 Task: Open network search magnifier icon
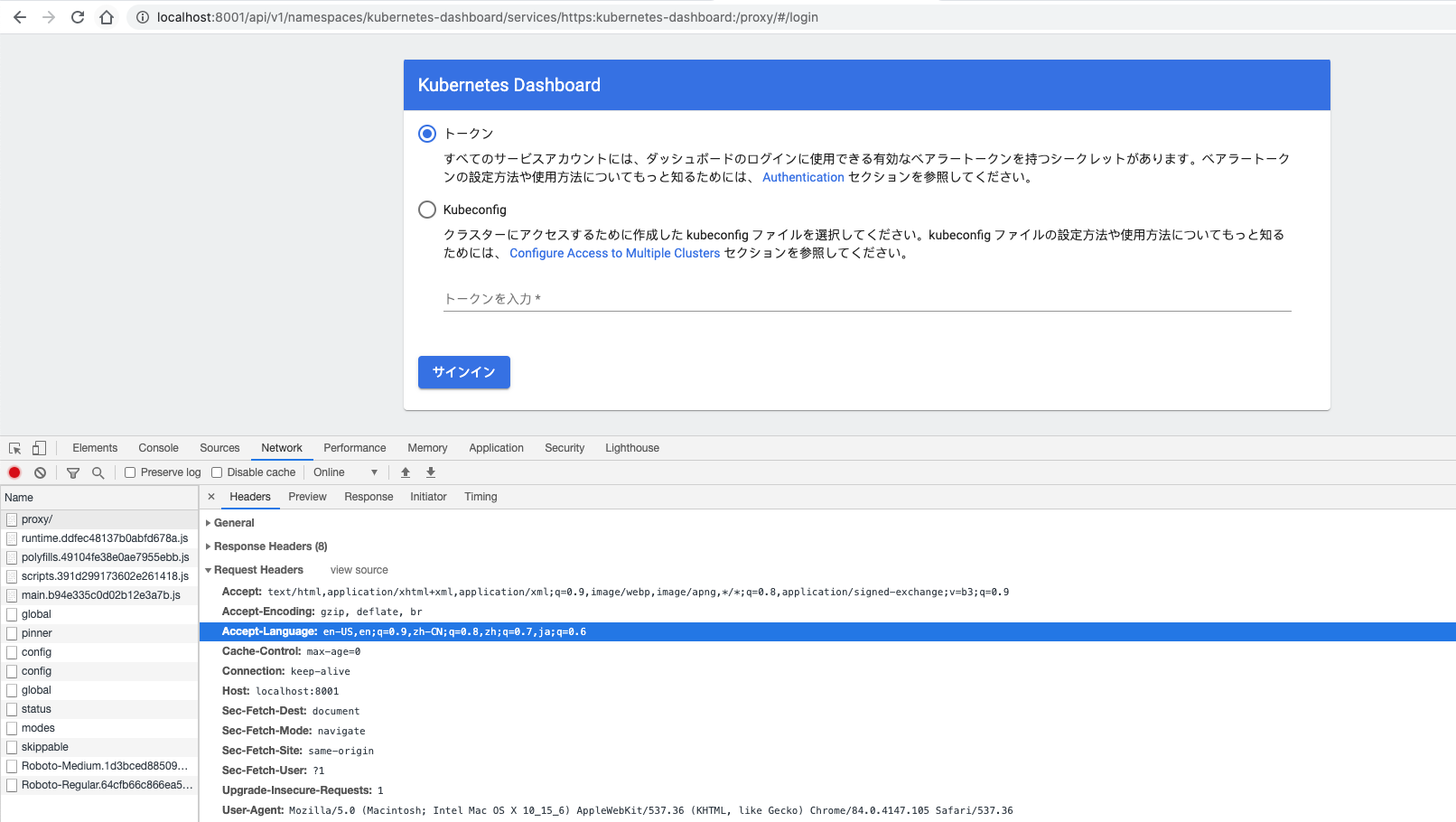coord(98,472)
